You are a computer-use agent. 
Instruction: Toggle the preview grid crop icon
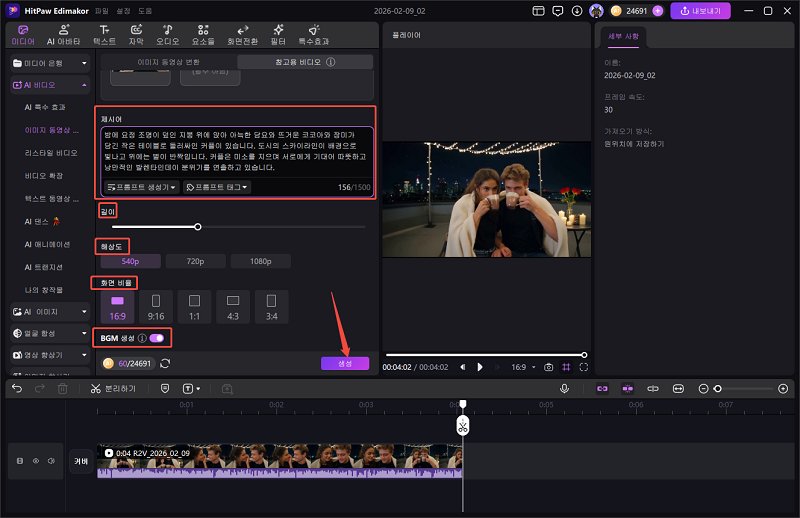click(x=566, y=367)
